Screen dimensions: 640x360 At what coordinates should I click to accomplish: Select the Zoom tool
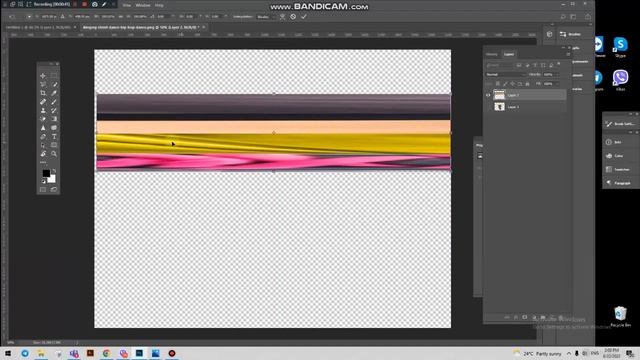[54, 154]
